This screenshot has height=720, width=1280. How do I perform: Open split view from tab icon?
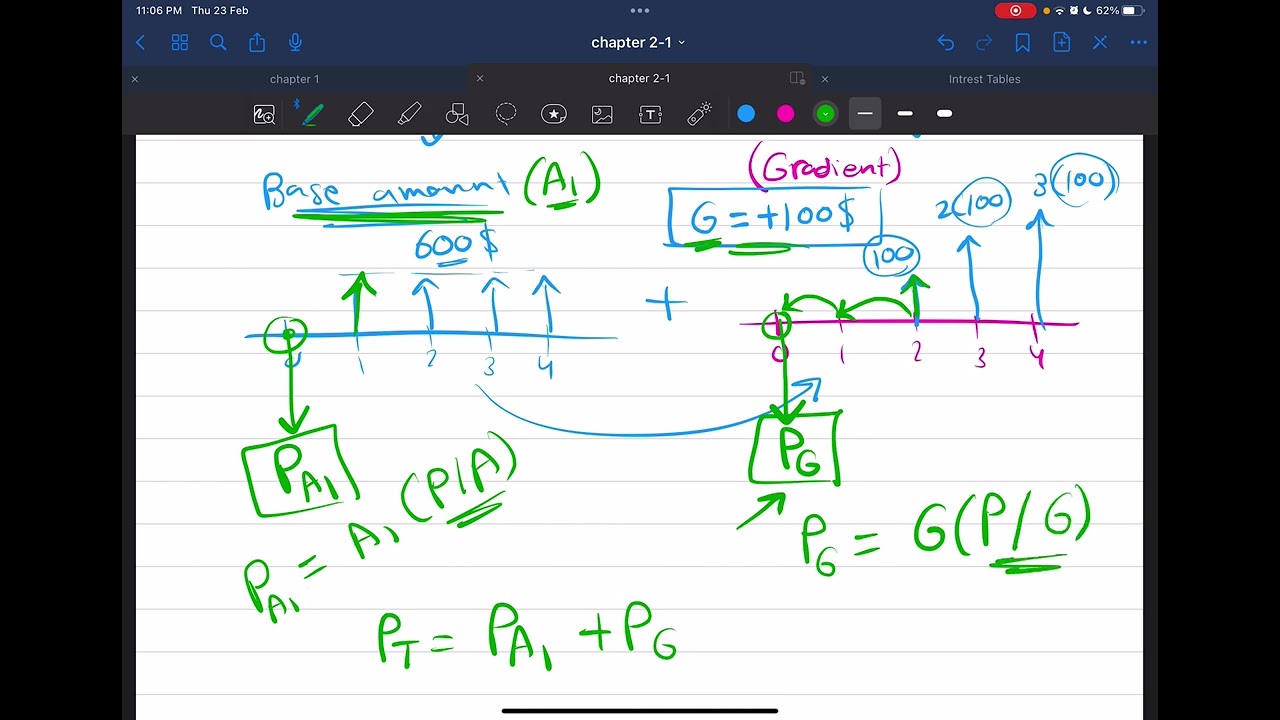797,78
